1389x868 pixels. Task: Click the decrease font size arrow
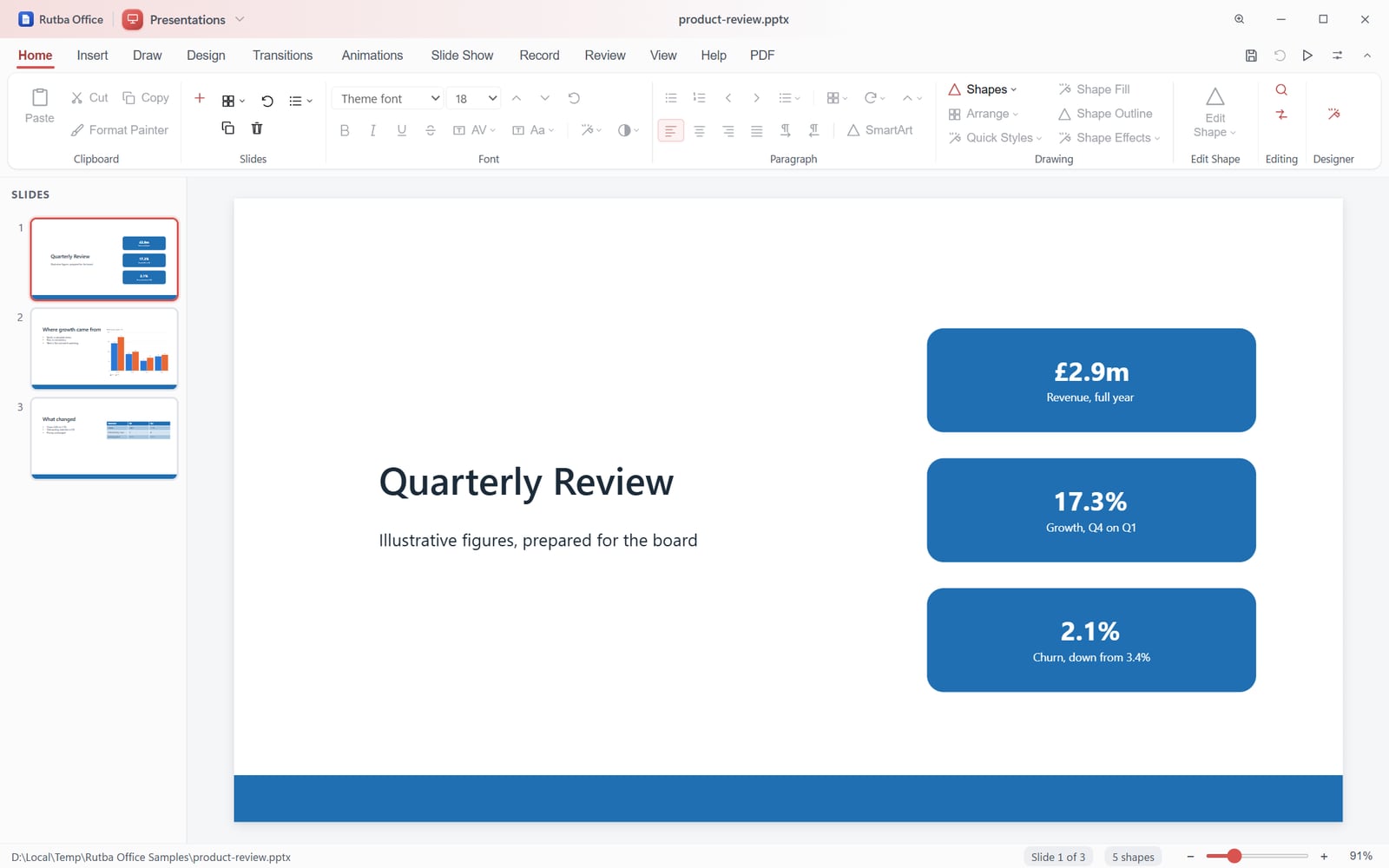[x=544, y=98]
